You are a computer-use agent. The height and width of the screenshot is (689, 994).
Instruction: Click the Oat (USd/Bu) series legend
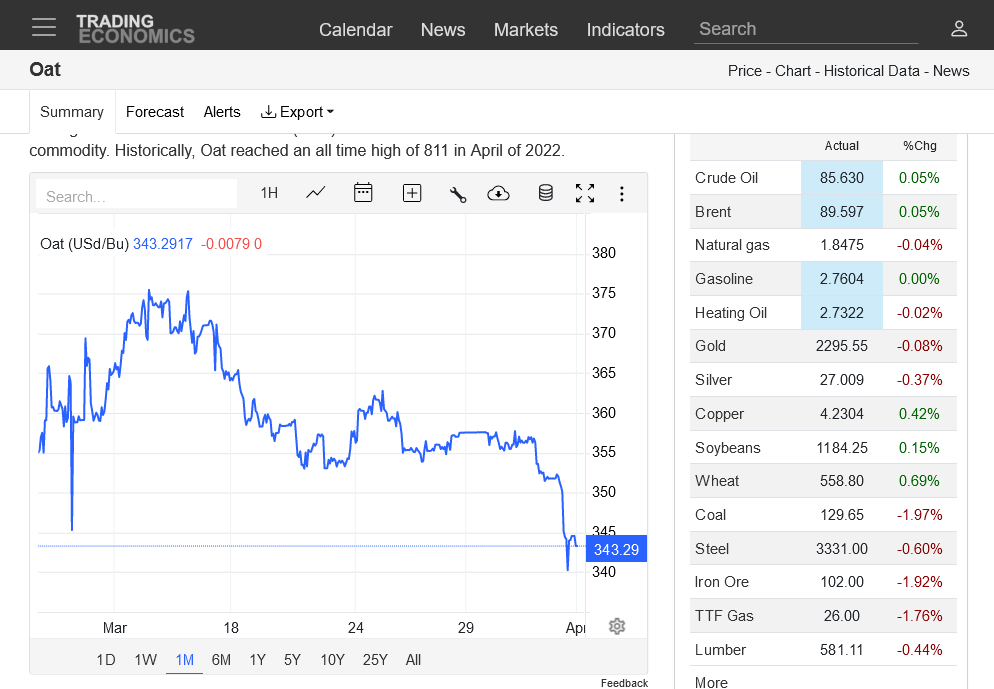point(84,244)
